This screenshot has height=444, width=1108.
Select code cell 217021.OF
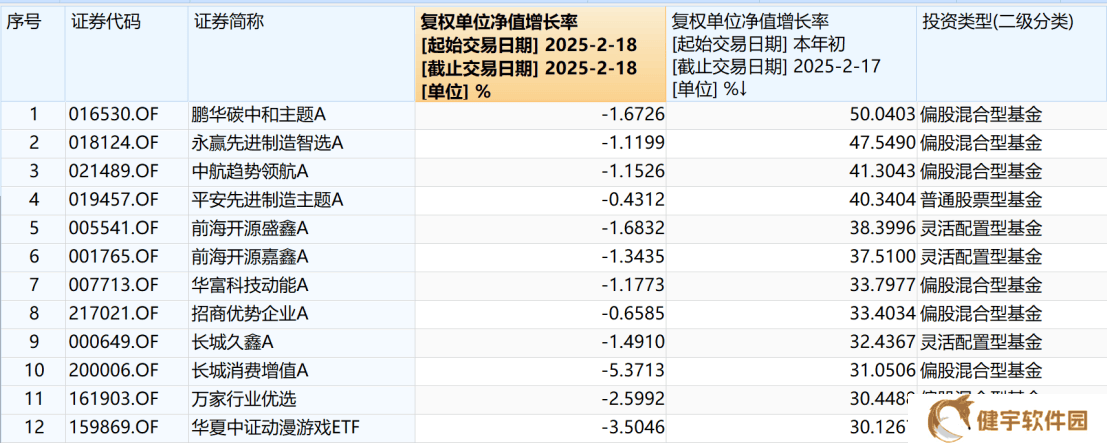[114, 313]
